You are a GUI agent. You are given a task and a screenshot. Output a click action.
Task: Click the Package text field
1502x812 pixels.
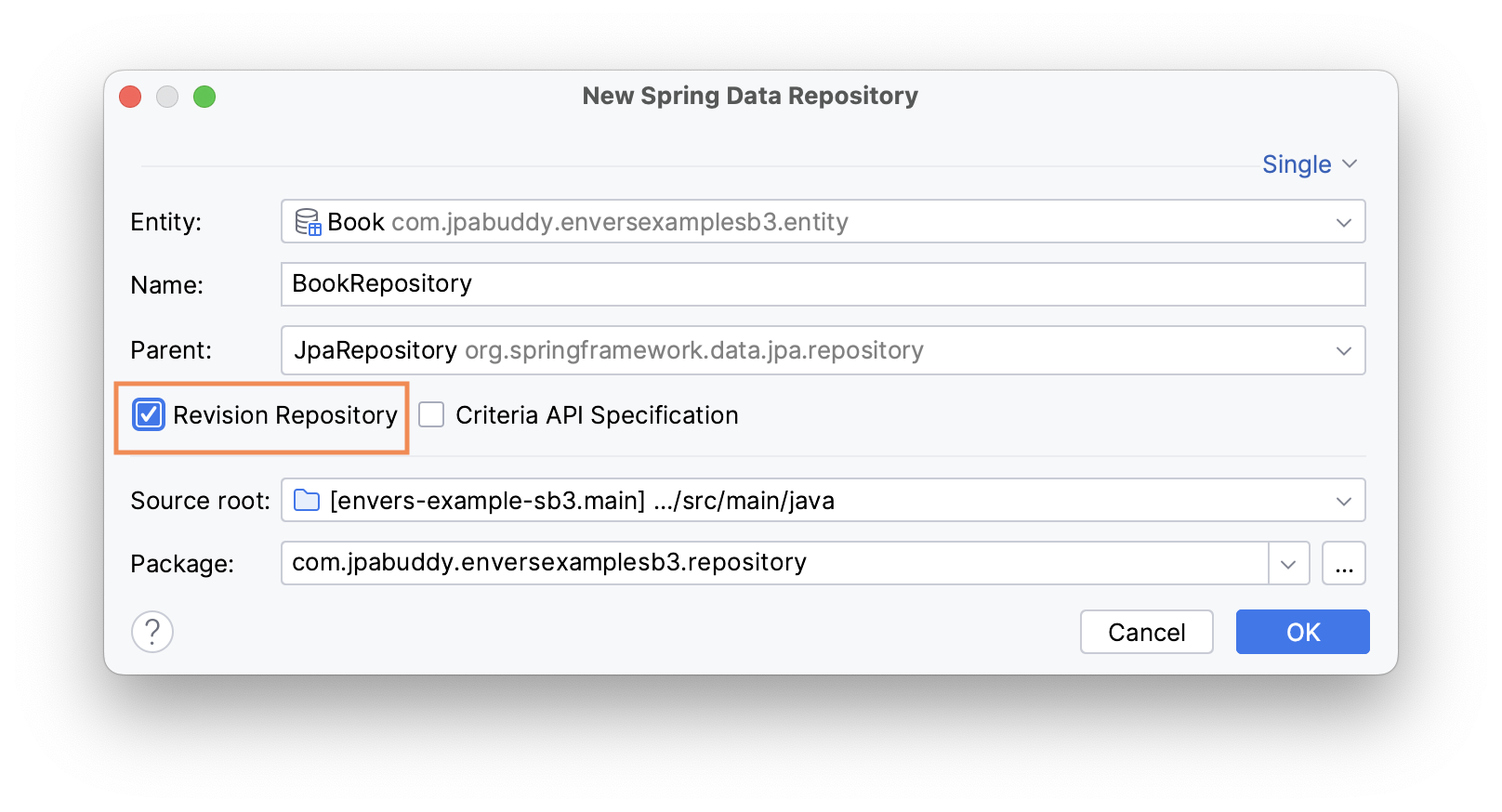[771, 563]
